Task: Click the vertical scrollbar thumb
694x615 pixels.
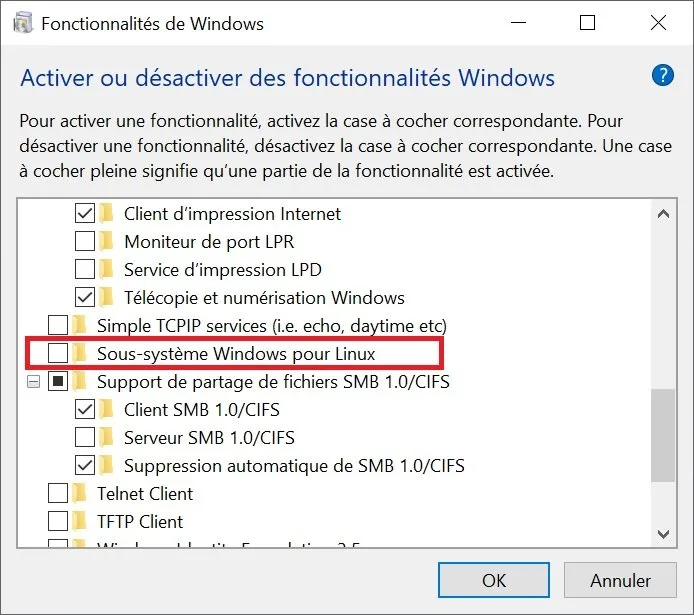Action: 663,435
